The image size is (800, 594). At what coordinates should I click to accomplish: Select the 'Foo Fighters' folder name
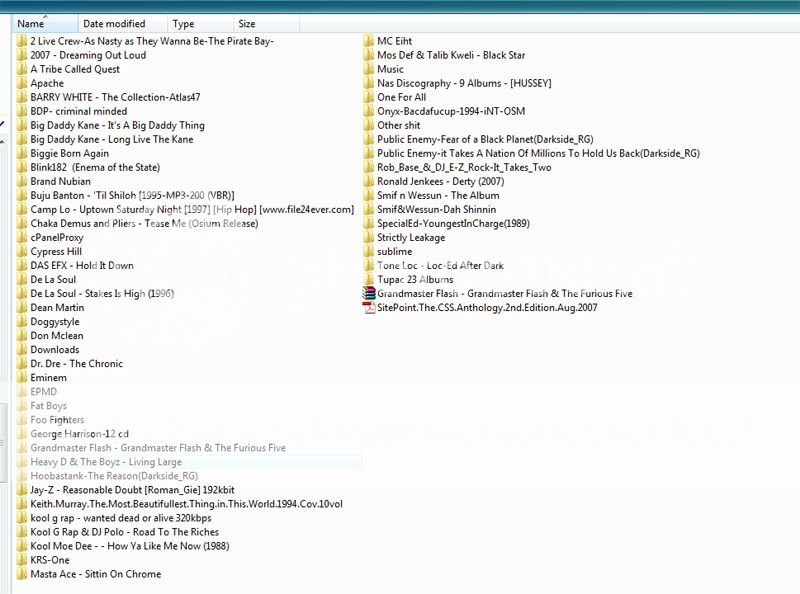tap(57, 420)
